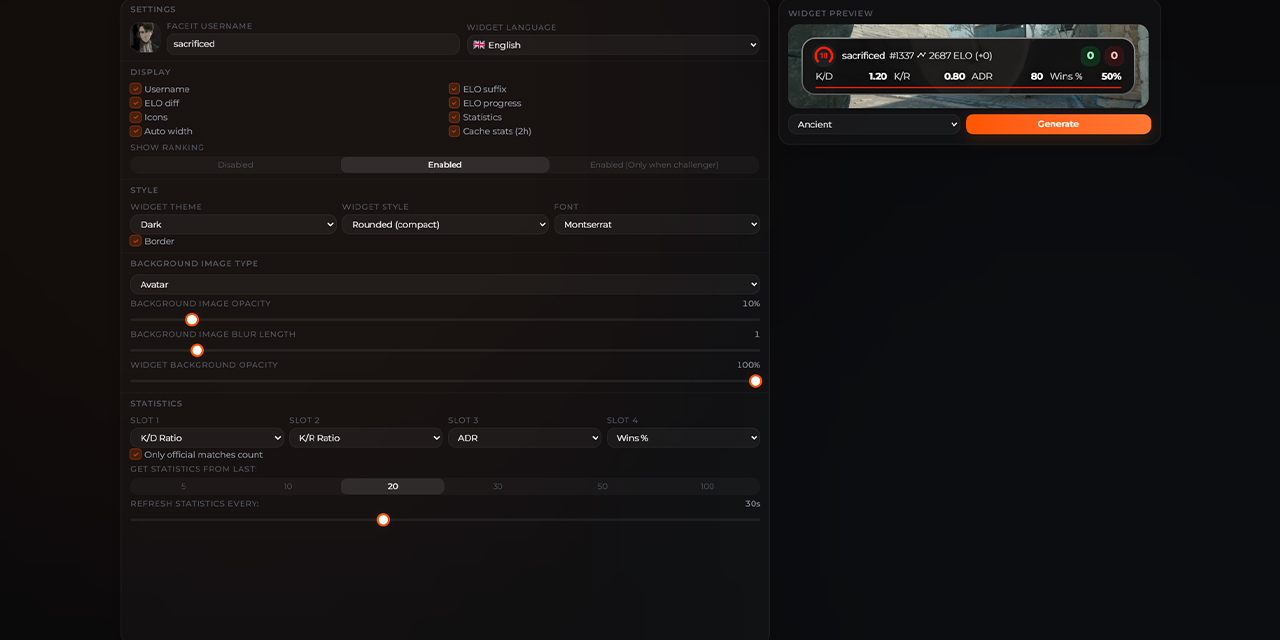Uncheck Only official matches count
This screenshot has width=1280, height=640.
135,454
